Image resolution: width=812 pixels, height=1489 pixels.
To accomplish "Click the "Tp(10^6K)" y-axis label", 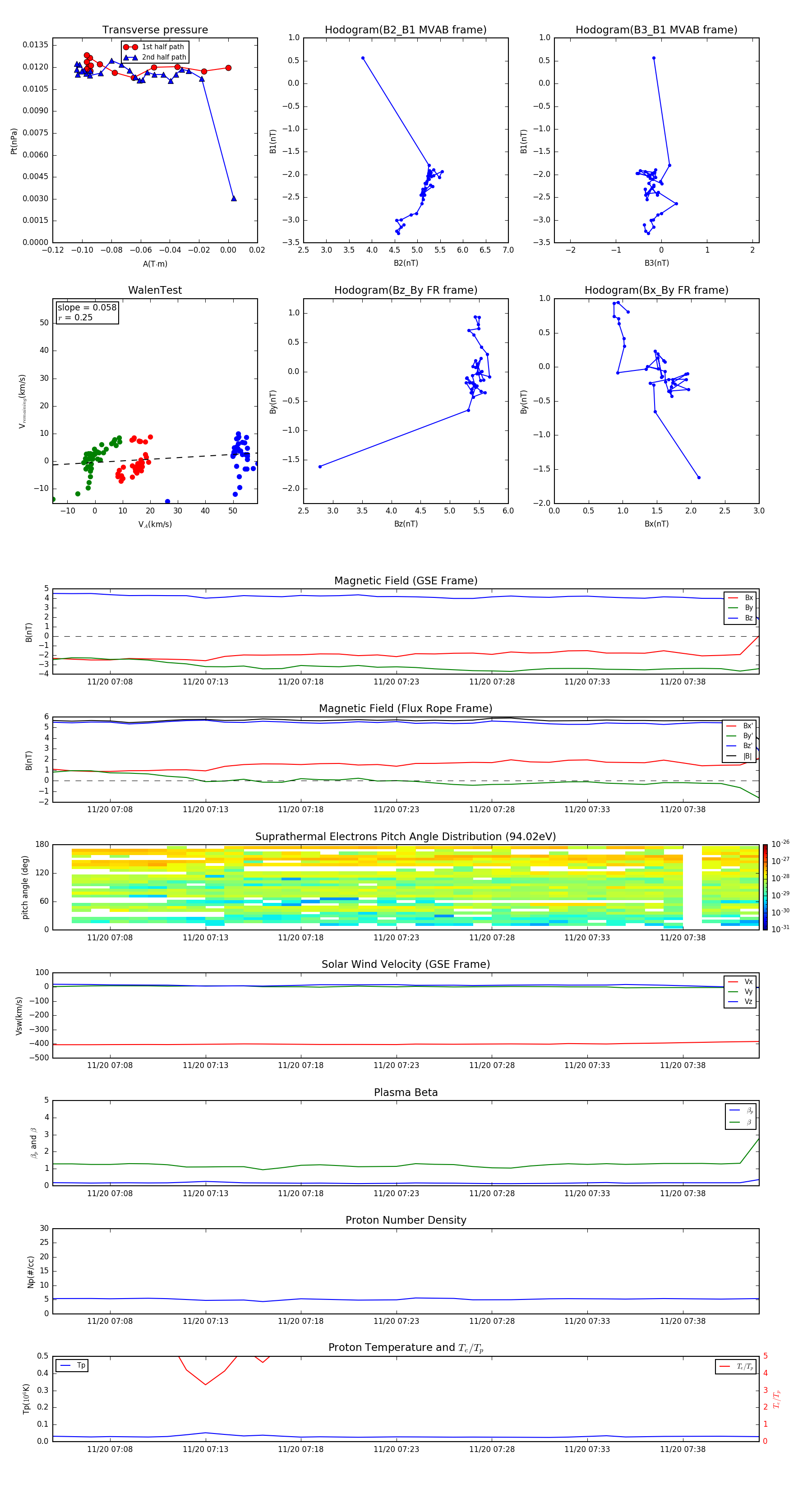I will [26, 1399].
